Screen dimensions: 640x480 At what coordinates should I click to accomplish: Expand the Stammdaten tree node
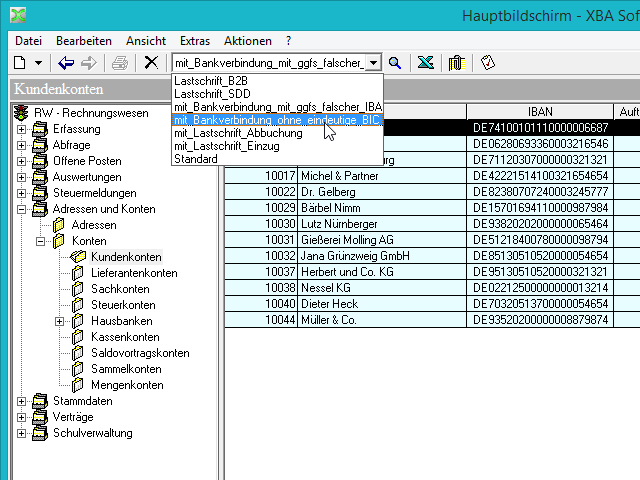click(x=22, y=401)
